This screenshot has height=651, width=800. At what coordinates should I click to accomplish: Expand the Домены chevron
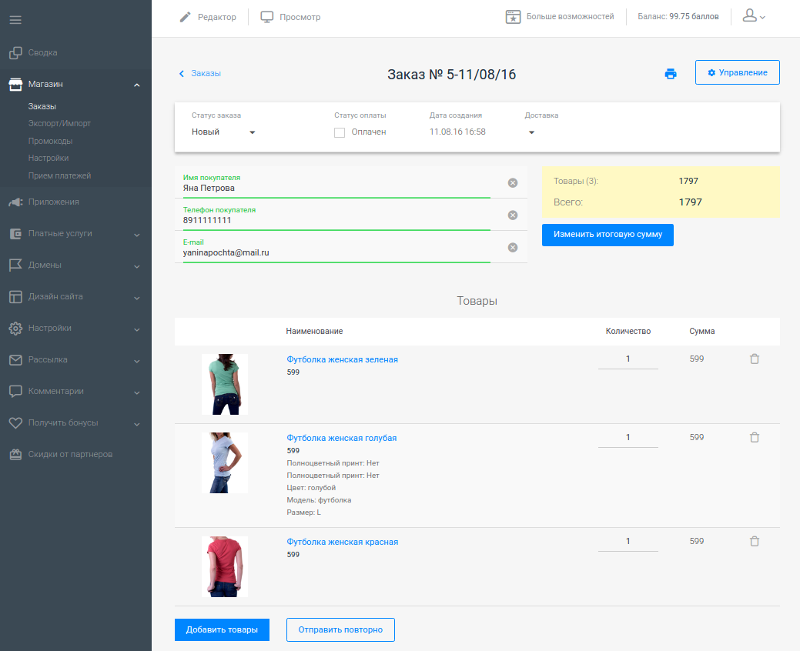(x=137, y=266)
